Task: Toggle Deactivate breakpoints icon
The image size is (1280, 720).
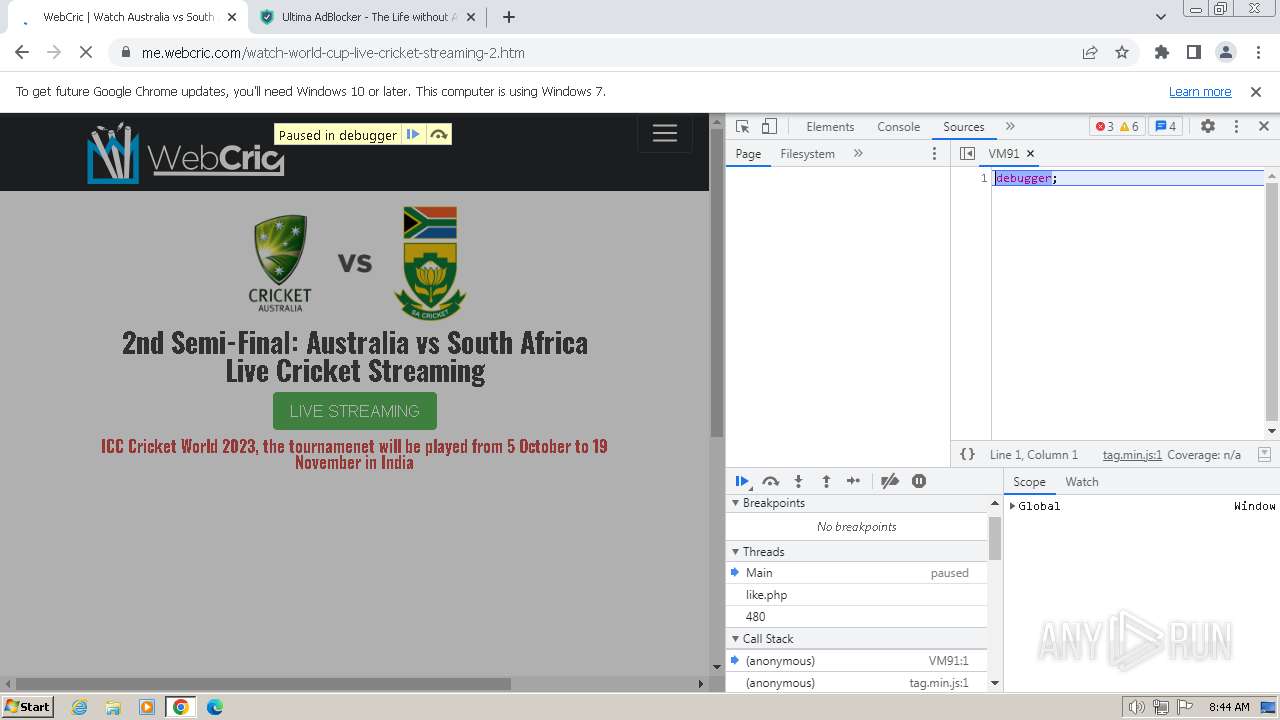Action: pos(890,481)
